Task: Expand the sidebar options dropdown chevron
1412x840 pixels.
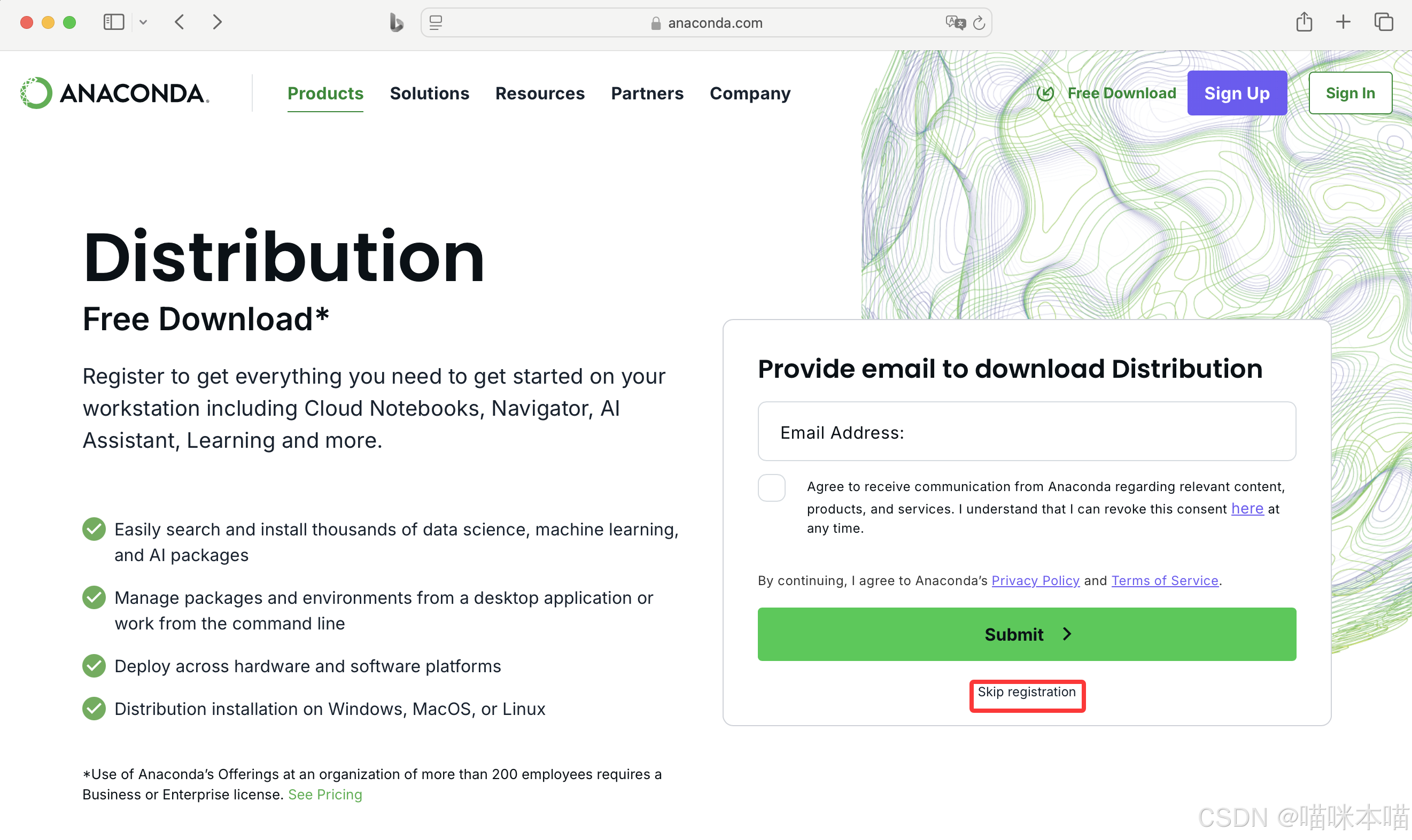Action: tap(143, 22)
